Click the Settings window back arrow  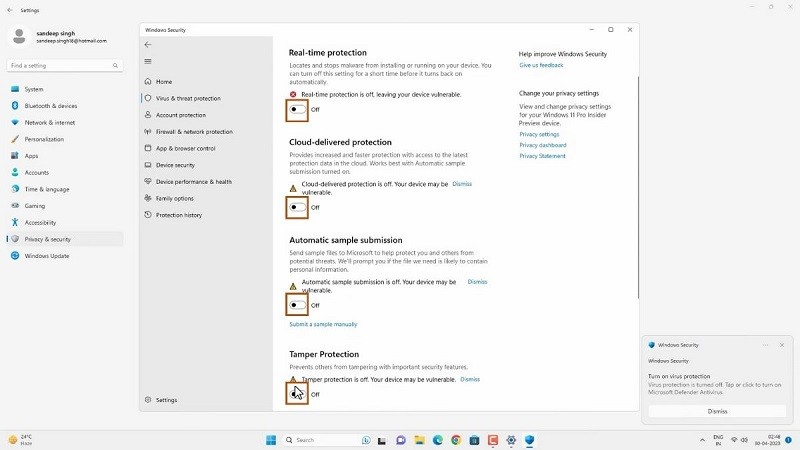[x=10, y=10]
